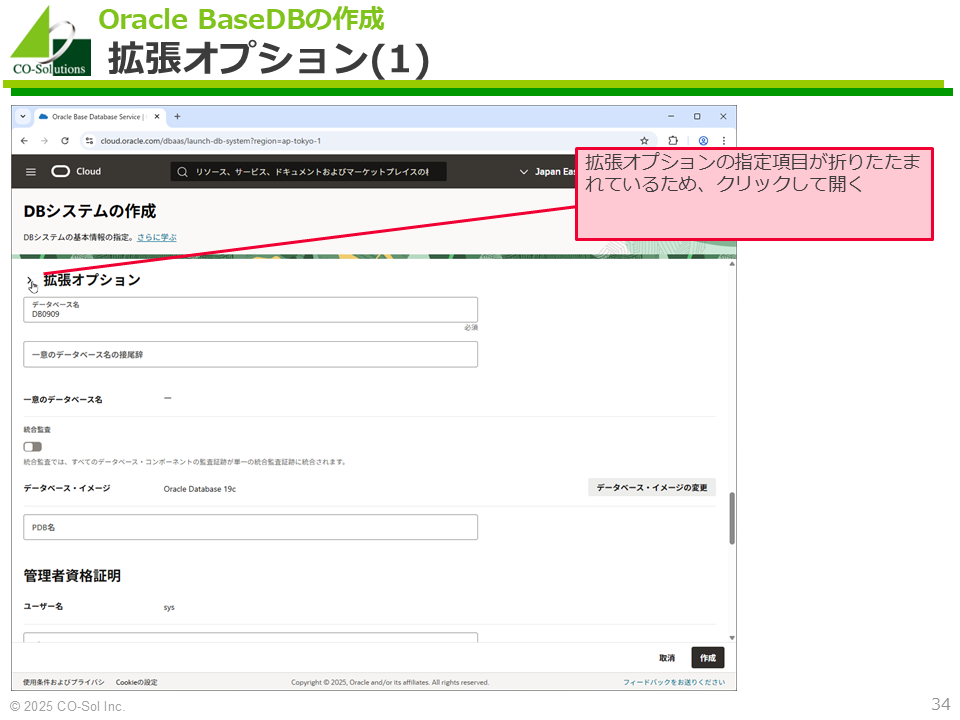Close the browser window
The height and width of the screenshot is (720, 960).
[x=723, y=116]
